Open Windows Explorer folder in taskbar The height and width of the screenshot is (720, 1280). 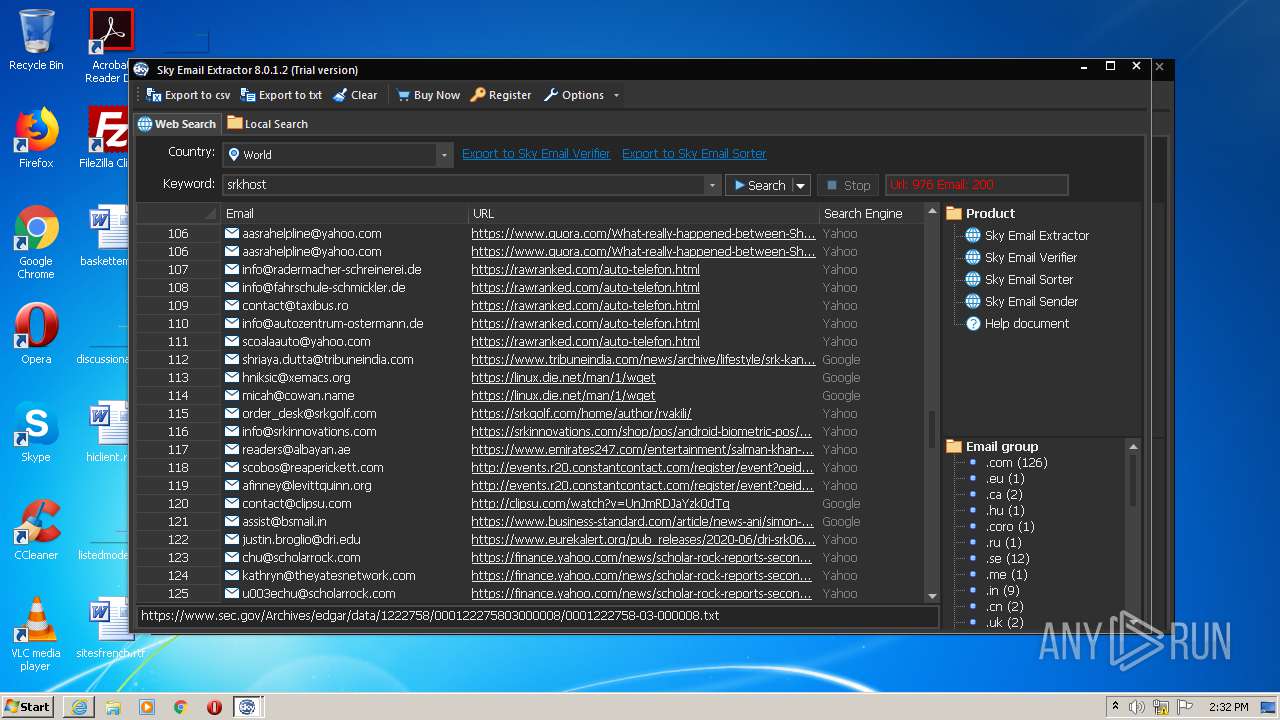click(x=113, y=707)
